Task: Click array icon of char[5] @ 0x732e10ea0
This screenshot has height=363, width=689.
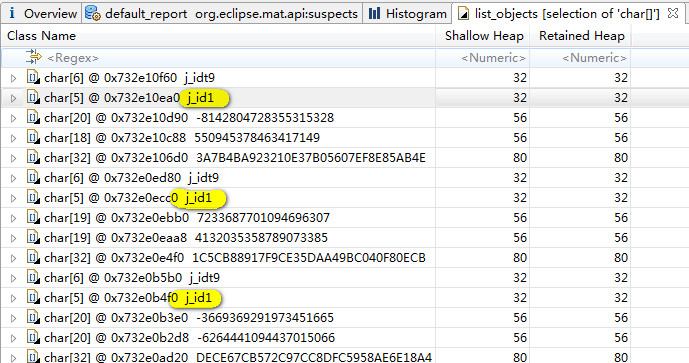Action: (33, 97)
